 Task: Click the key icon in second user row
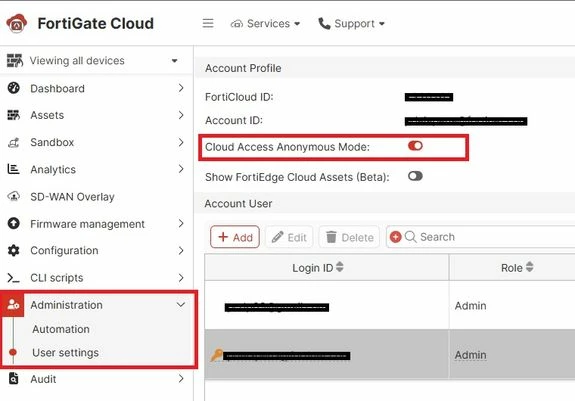click(x=216, y=355)
